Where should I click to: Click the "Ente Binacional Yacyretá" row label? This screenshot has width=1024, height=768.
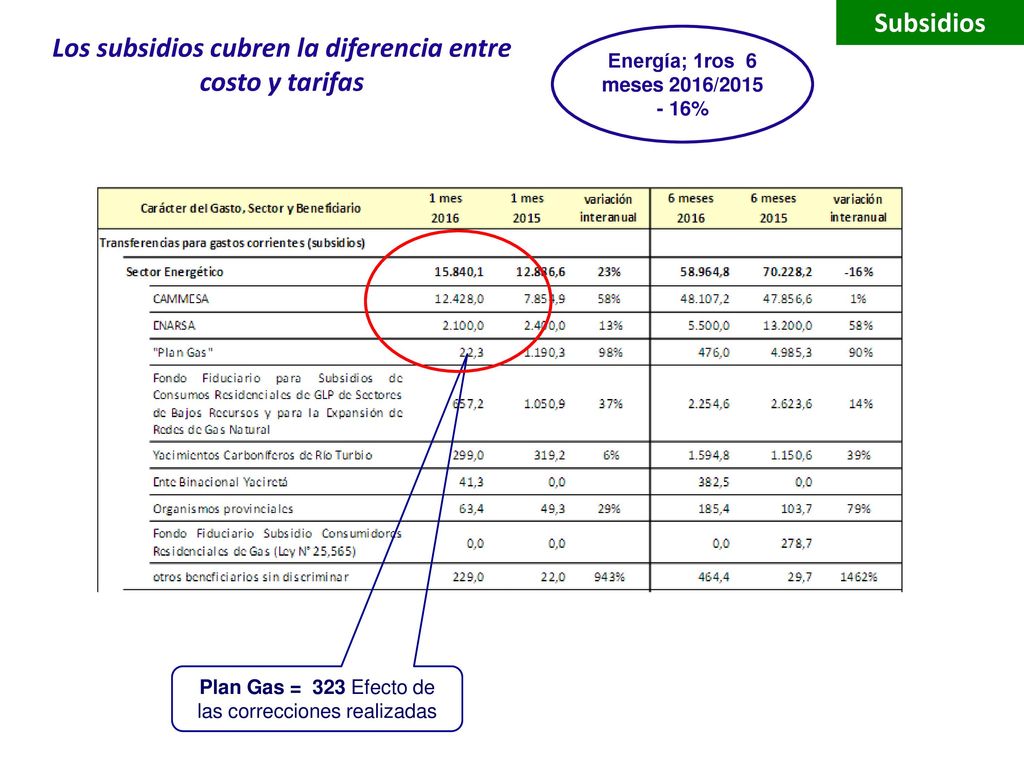click(x=220, y=482)
